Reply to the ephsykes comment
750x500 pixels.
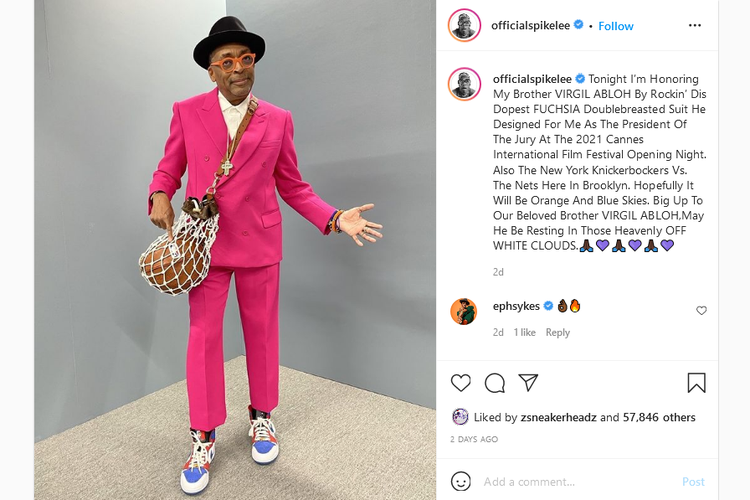[x=557, y=332]
